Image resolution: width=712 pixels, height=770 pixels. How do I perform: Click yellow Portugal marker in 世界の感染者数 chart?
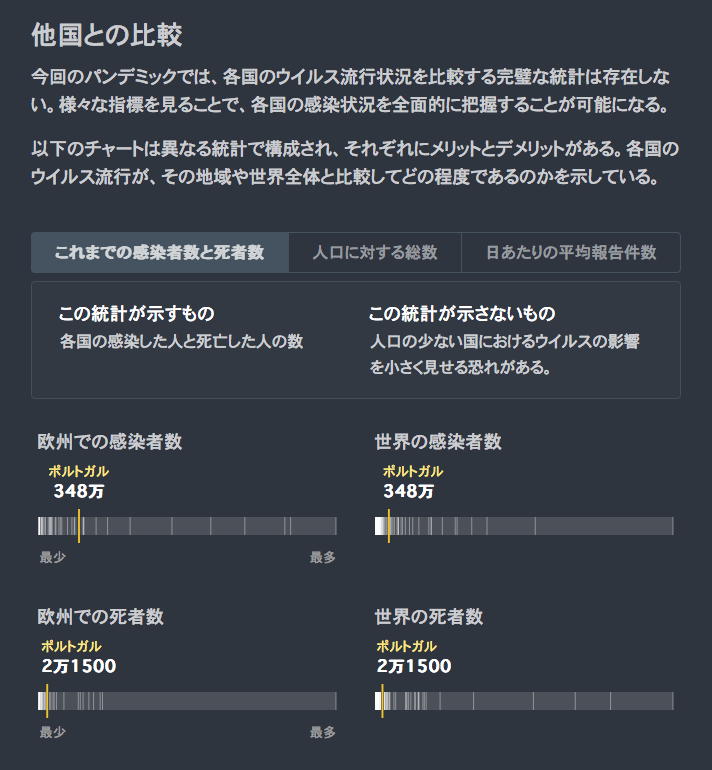tap(388, 526)
